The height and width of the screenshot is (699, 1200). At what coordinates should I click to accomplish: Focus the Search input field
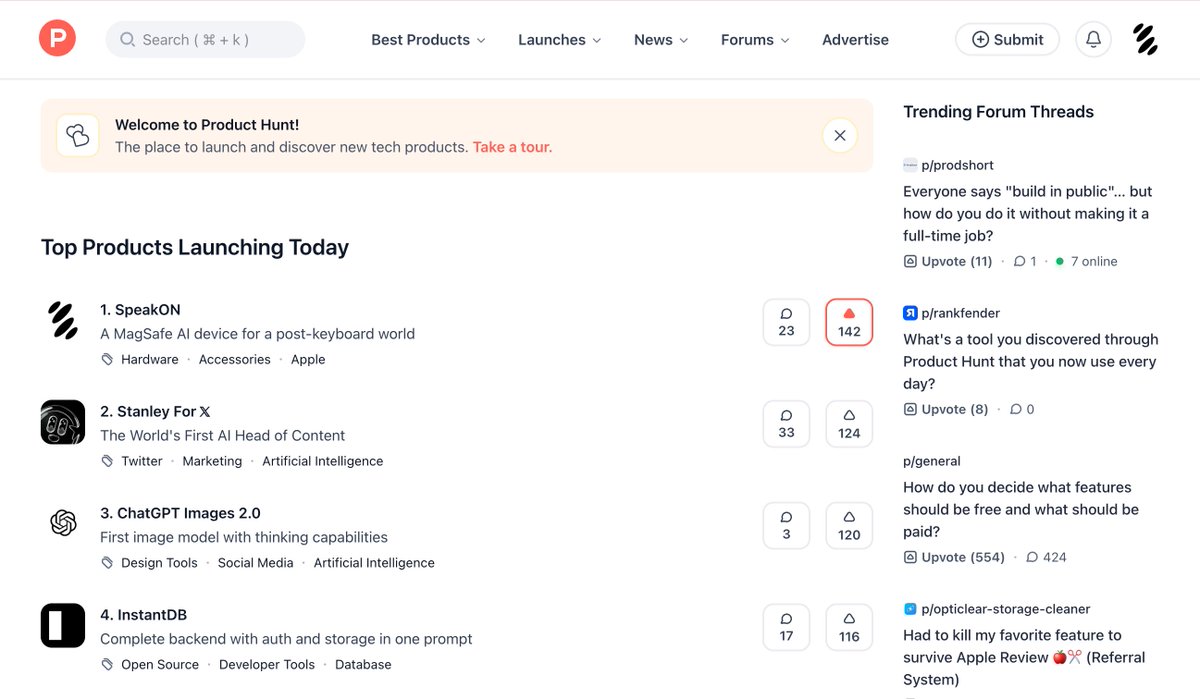pos(205,39)
